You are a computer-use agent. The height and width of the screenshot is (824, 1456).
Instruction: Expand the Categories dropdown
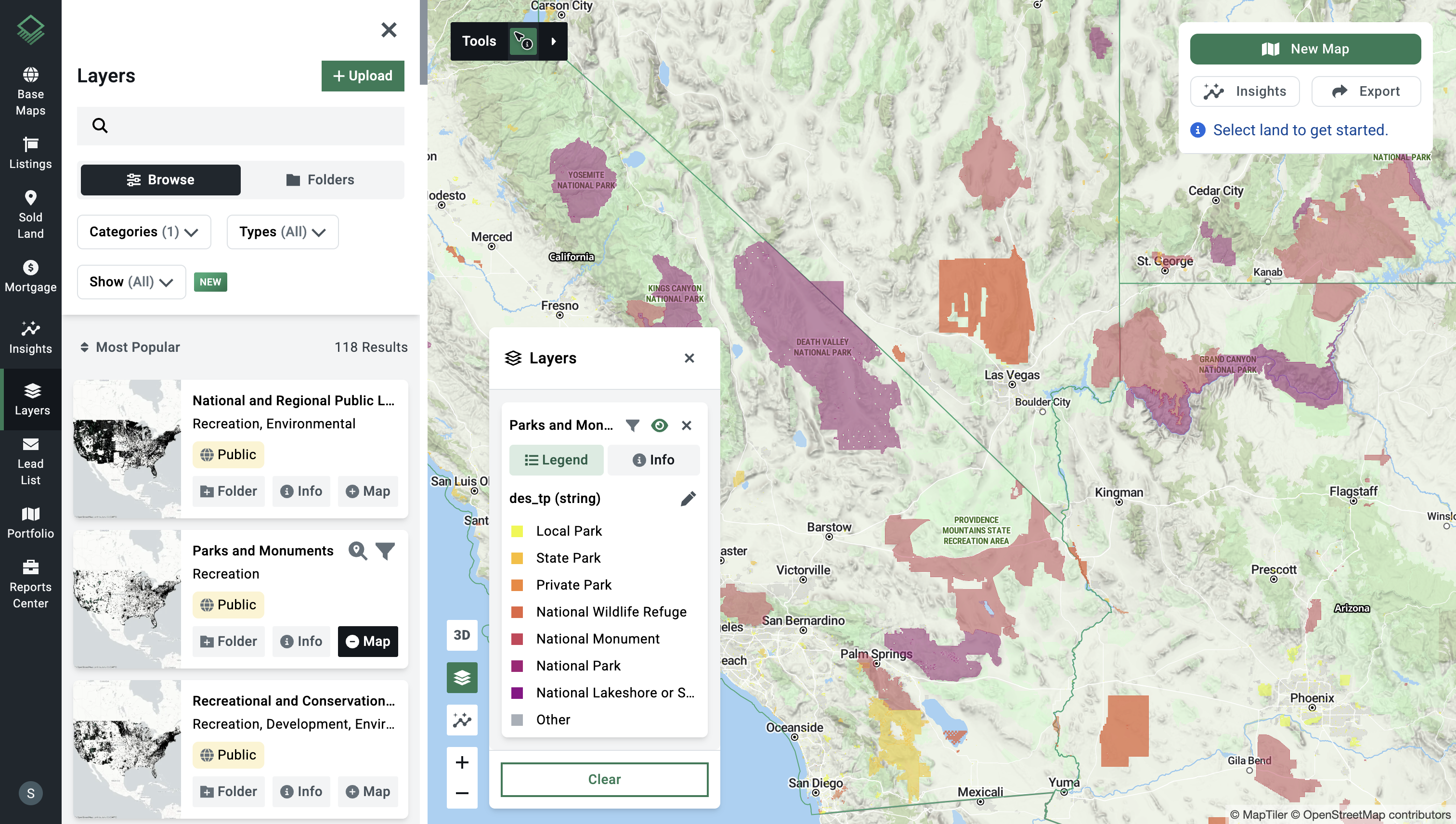pyautogui.click(x=144, y=232)
